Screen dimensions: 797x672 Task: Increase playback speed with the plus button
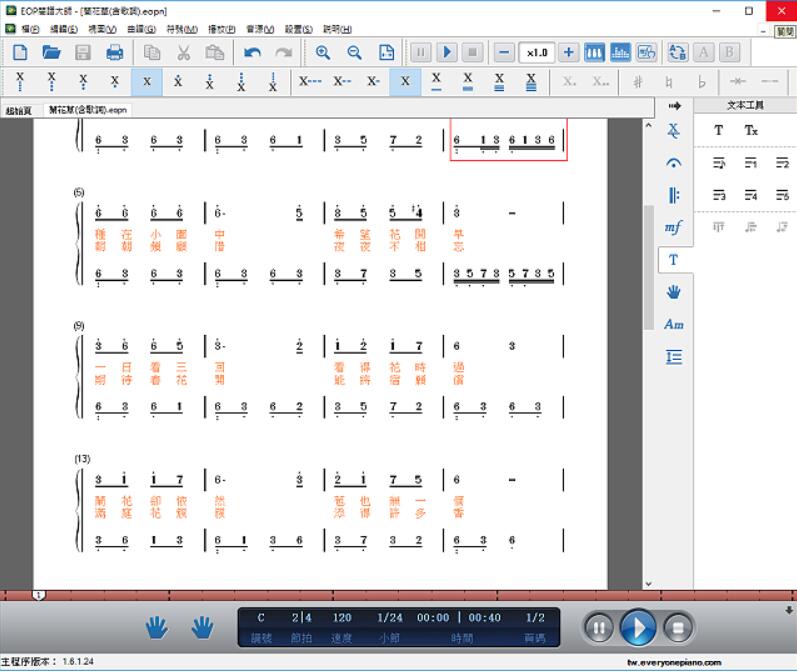[x=568, y=52]
